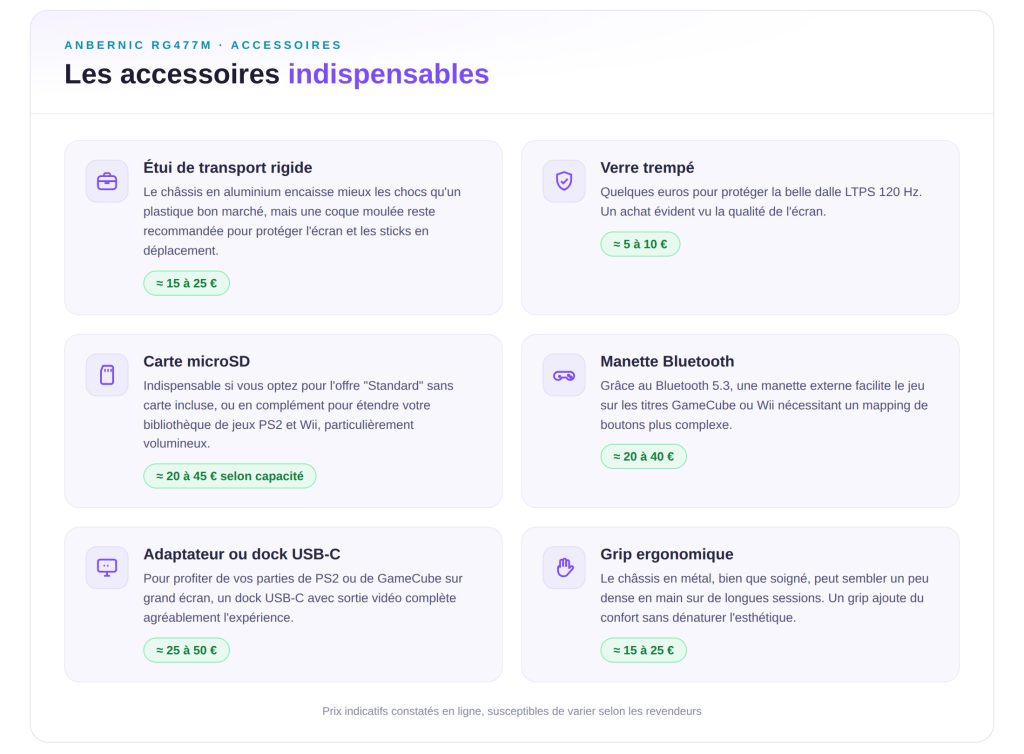Select the monitor icon for USB-C dock
Viewport: 1024px width, 754px height.
pos(107,568)
